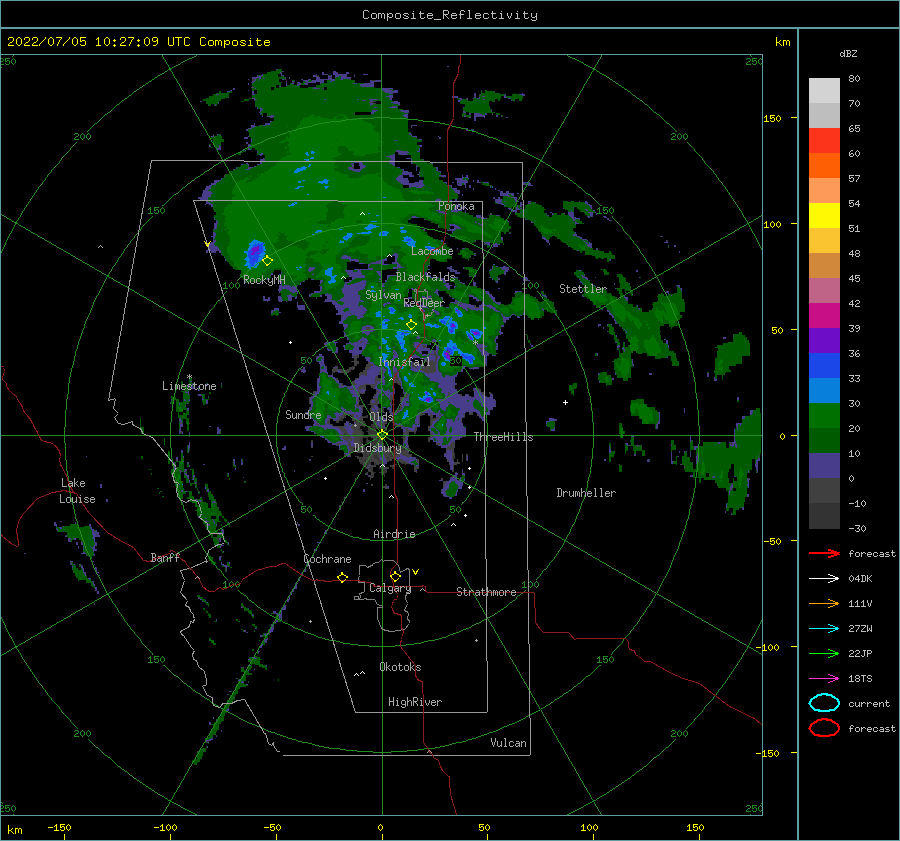The height and width of the screenshot is (841, 900).
Task: Click the orange 111V arrow legend icon
Action: 824,603
